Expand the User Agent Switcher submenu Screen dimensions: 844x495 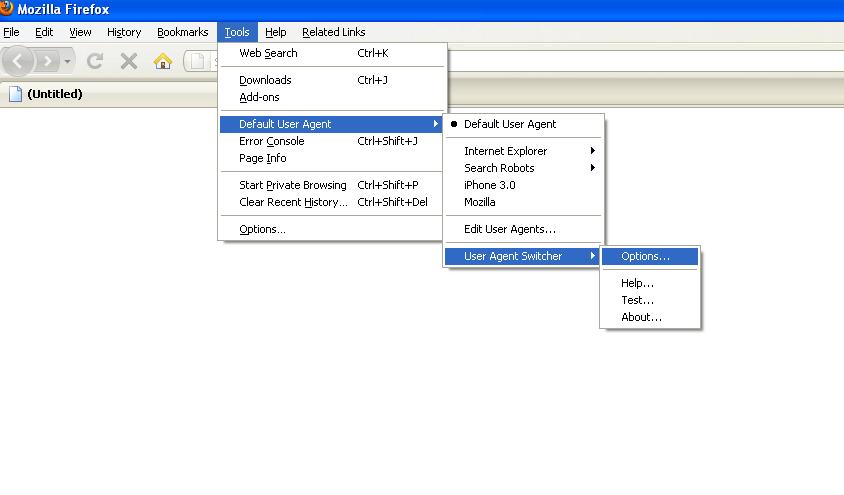522,257
